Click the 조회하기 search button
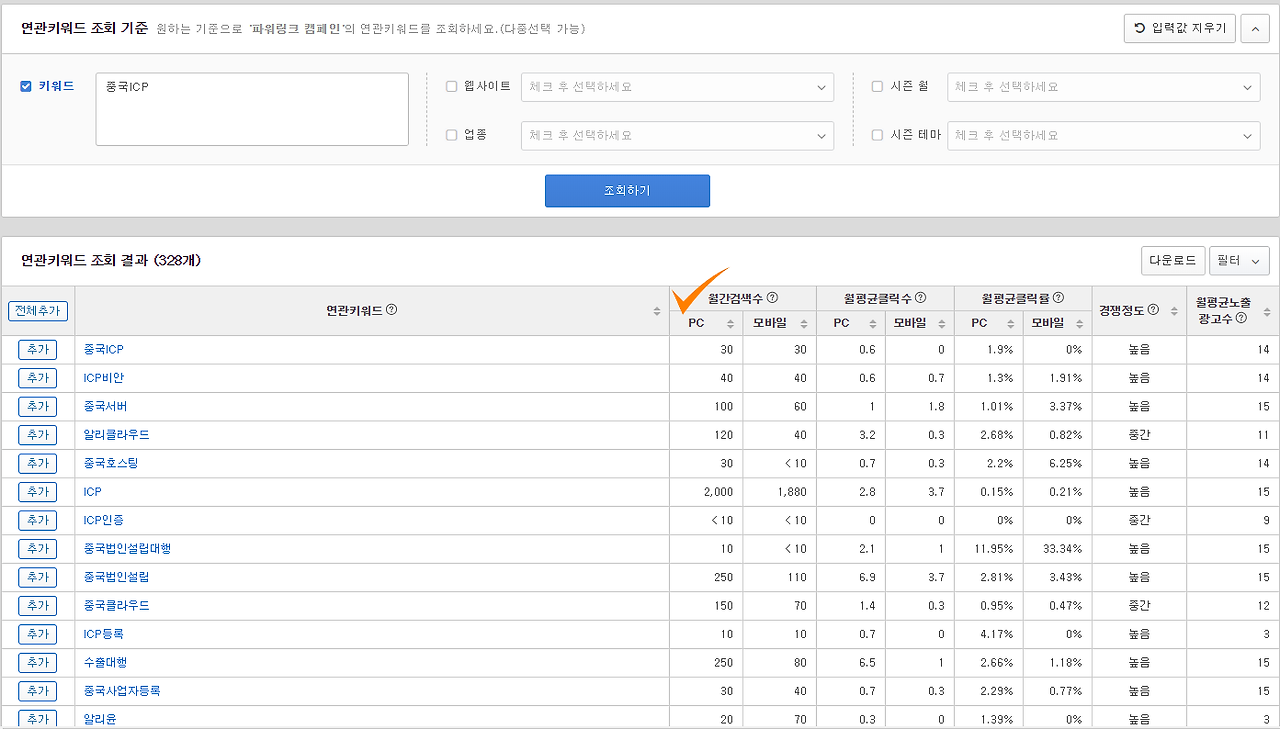The width and height of the screenshot is (1280, 729). click(627, 190)
